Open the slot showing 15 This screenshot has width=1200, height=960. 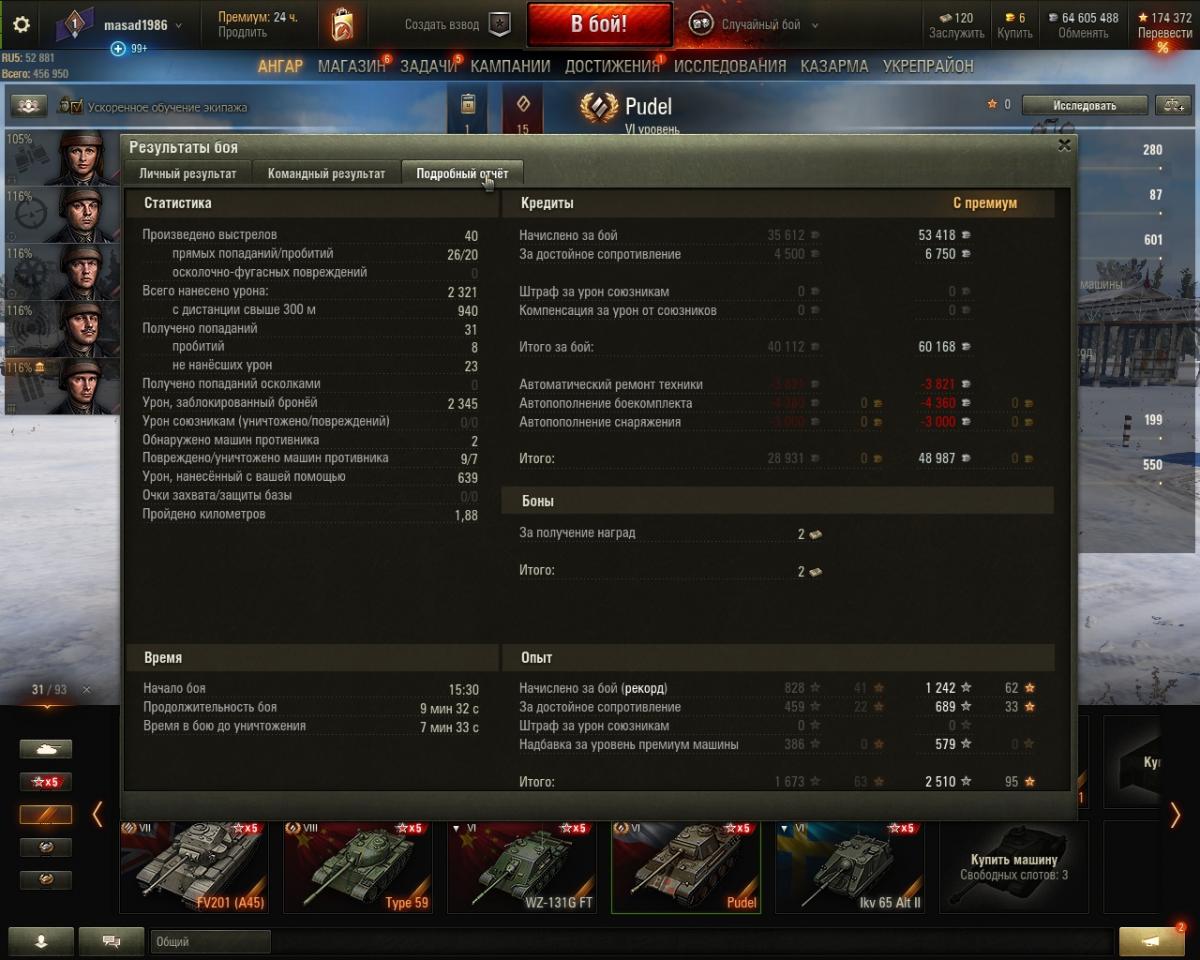coord(522,110)
